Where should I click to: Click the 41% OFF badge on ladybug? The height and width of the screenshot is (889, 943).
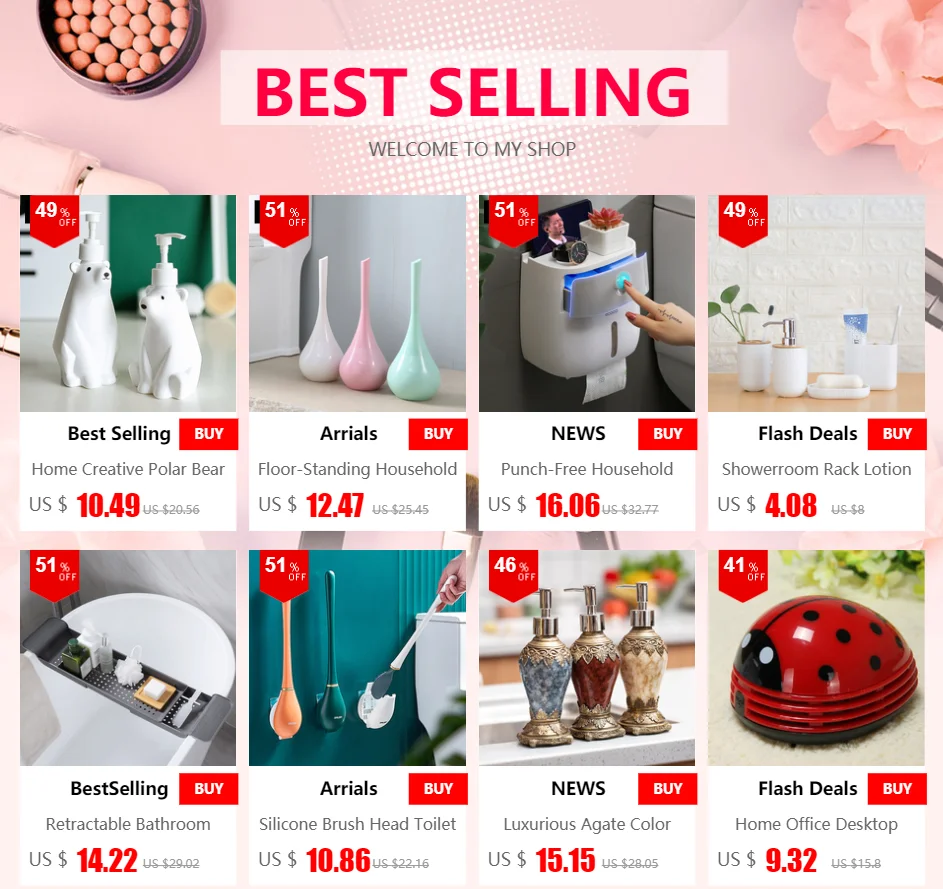(744, 575)
